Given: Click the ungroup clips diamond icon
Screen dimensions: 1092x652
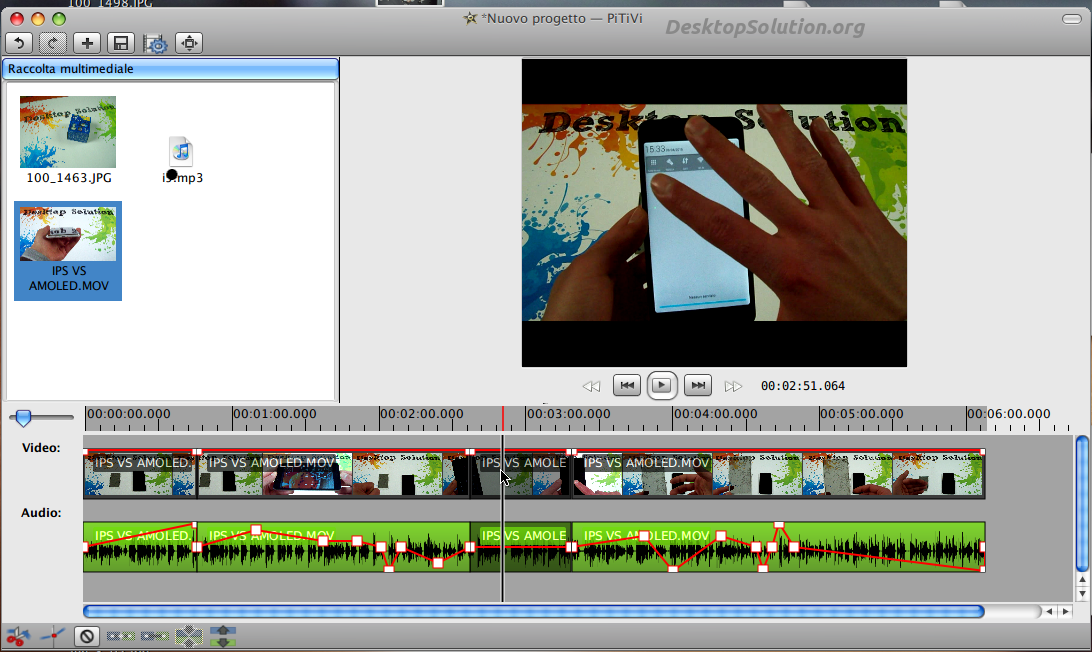Looking at the screenshot, I should point(189,636).
